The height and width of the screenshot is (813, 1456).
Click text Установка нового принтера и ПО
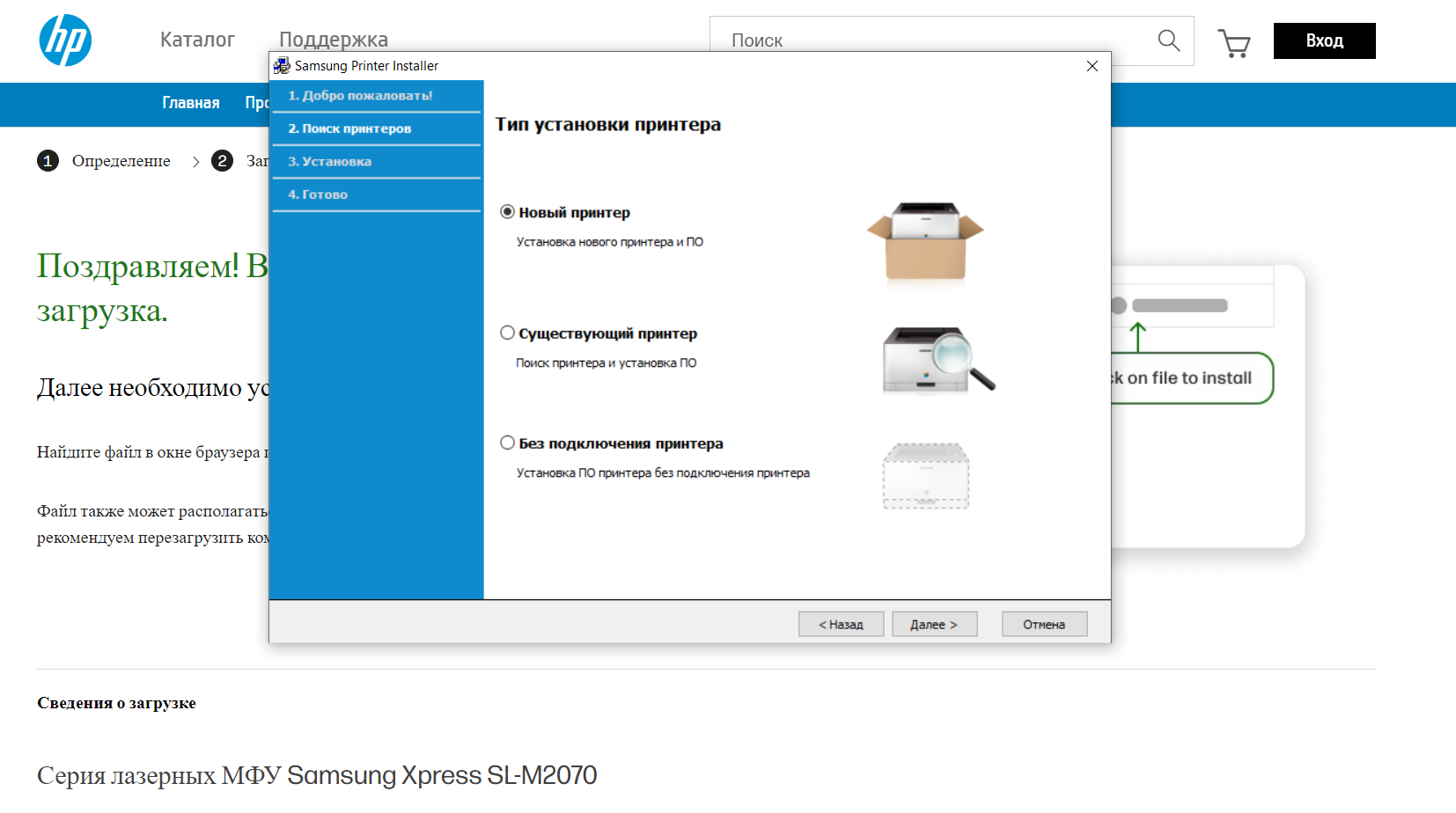pyautogui.click(x=609, y=242)
